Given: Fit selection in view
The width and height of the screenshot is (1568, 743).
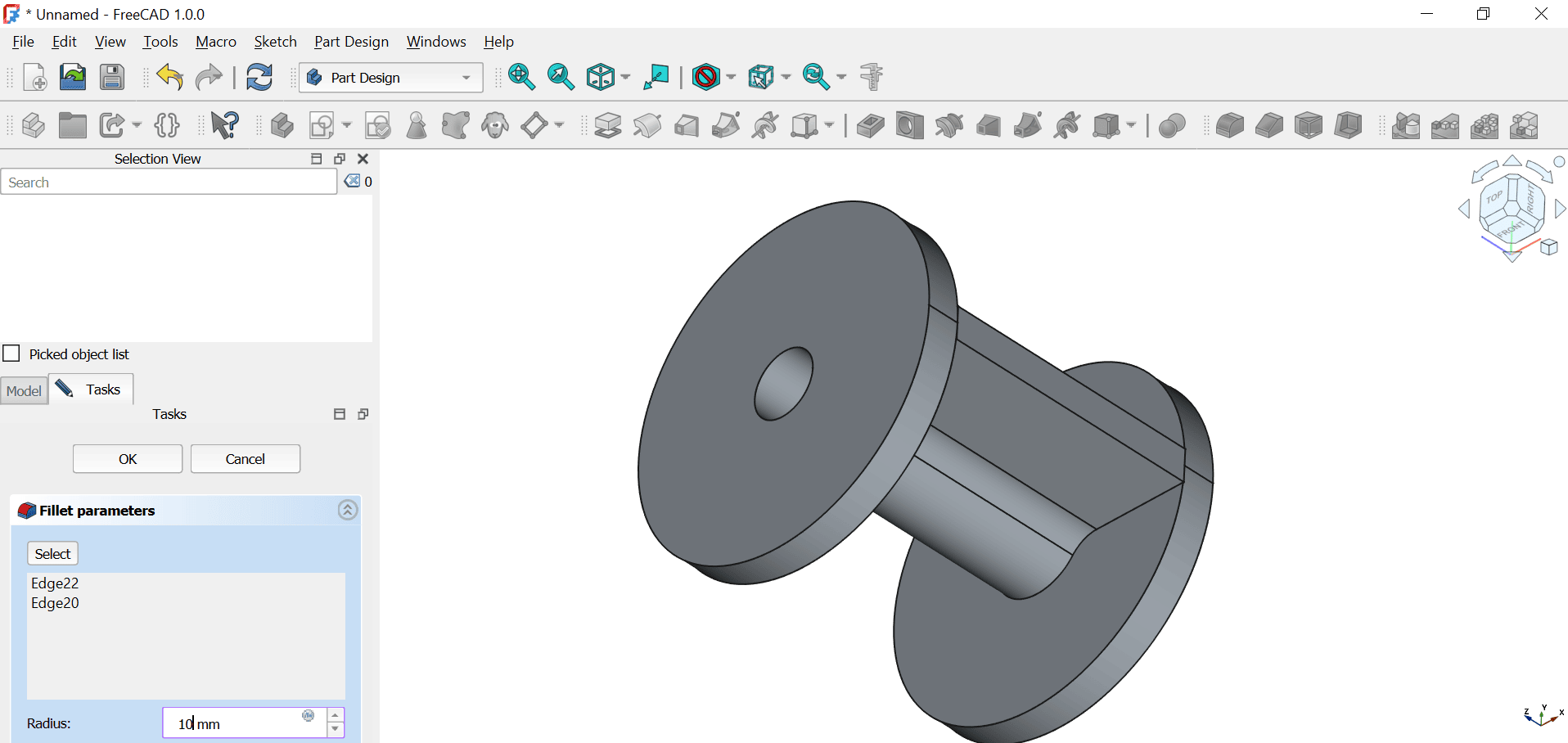Looking at the screenshot, I should (561, 77).
